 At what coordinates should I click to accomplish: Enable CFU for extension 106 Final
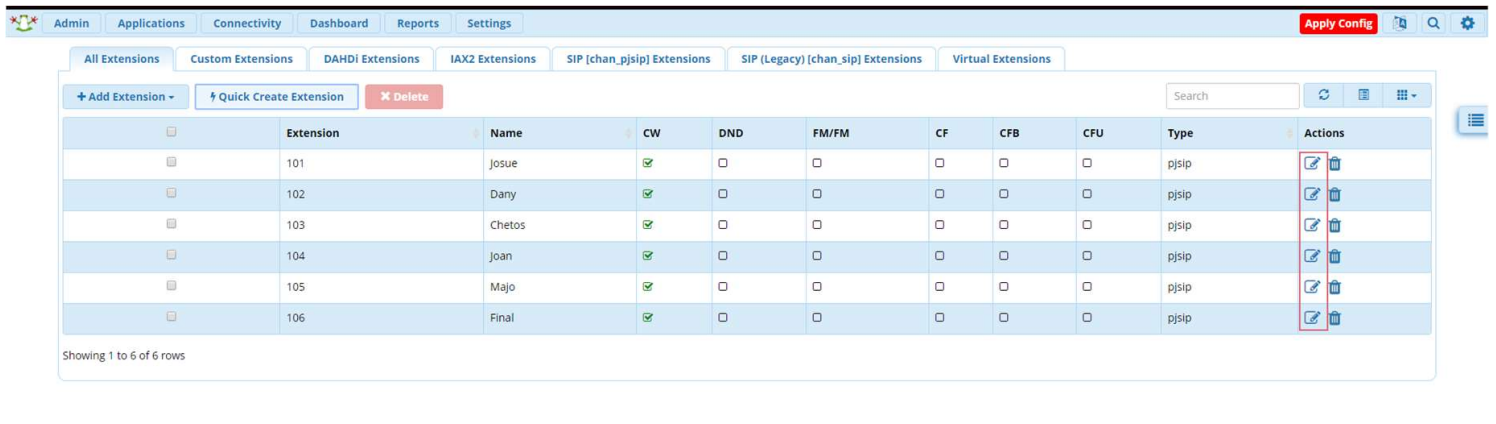click(x=1087, y=318)
